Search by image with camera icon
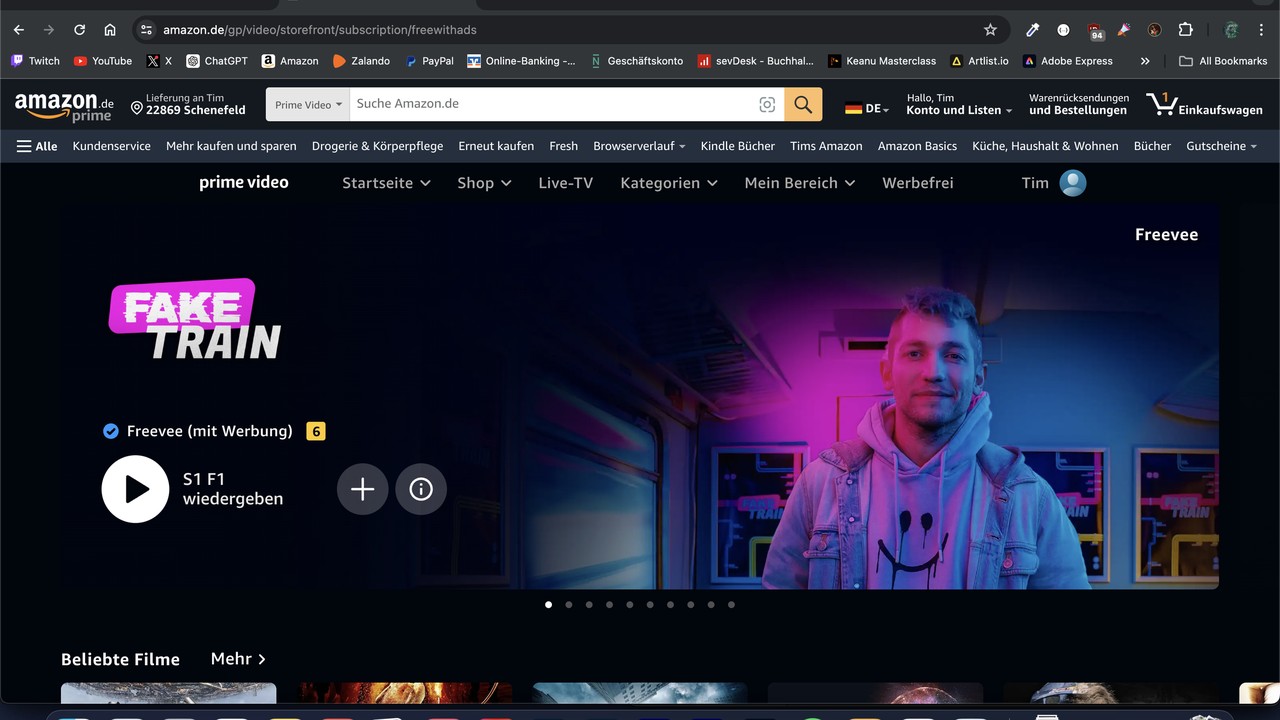Image resolution: width=1280 pixels, height=720 pixels. pos(767,104)
